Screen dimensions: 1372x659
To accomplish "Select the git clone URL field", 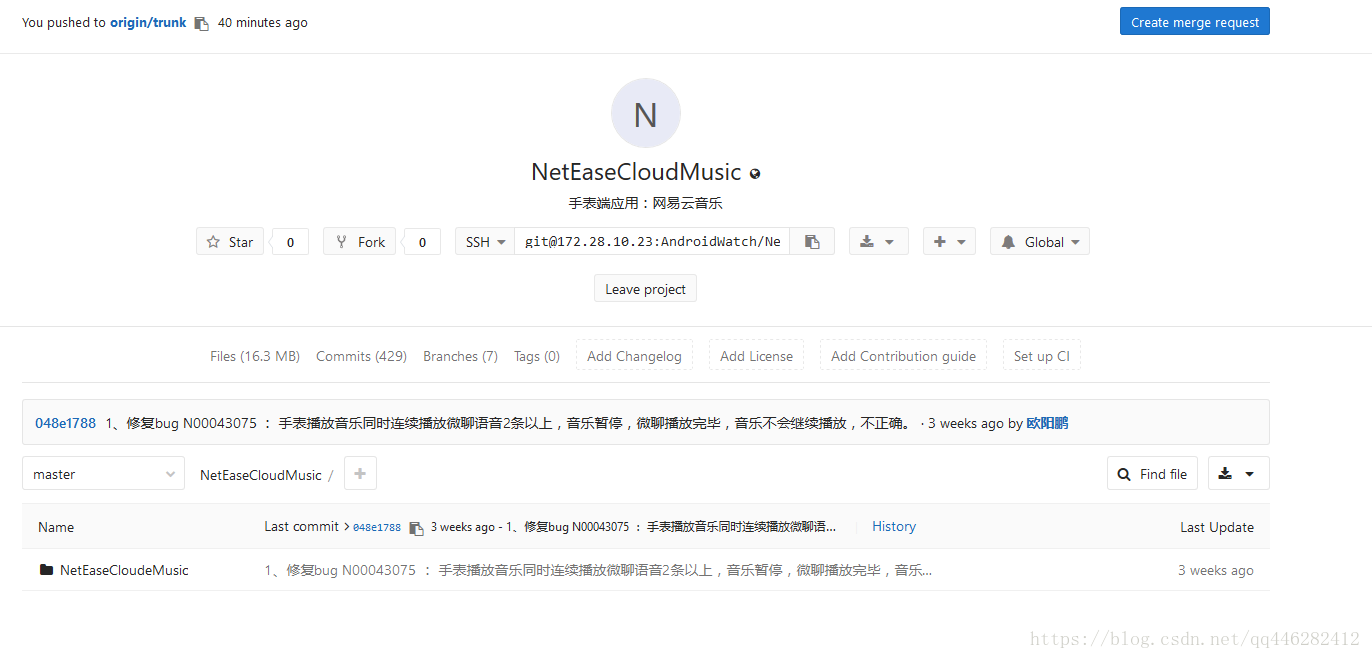I will pyautogui.click(x=652, y=242).
